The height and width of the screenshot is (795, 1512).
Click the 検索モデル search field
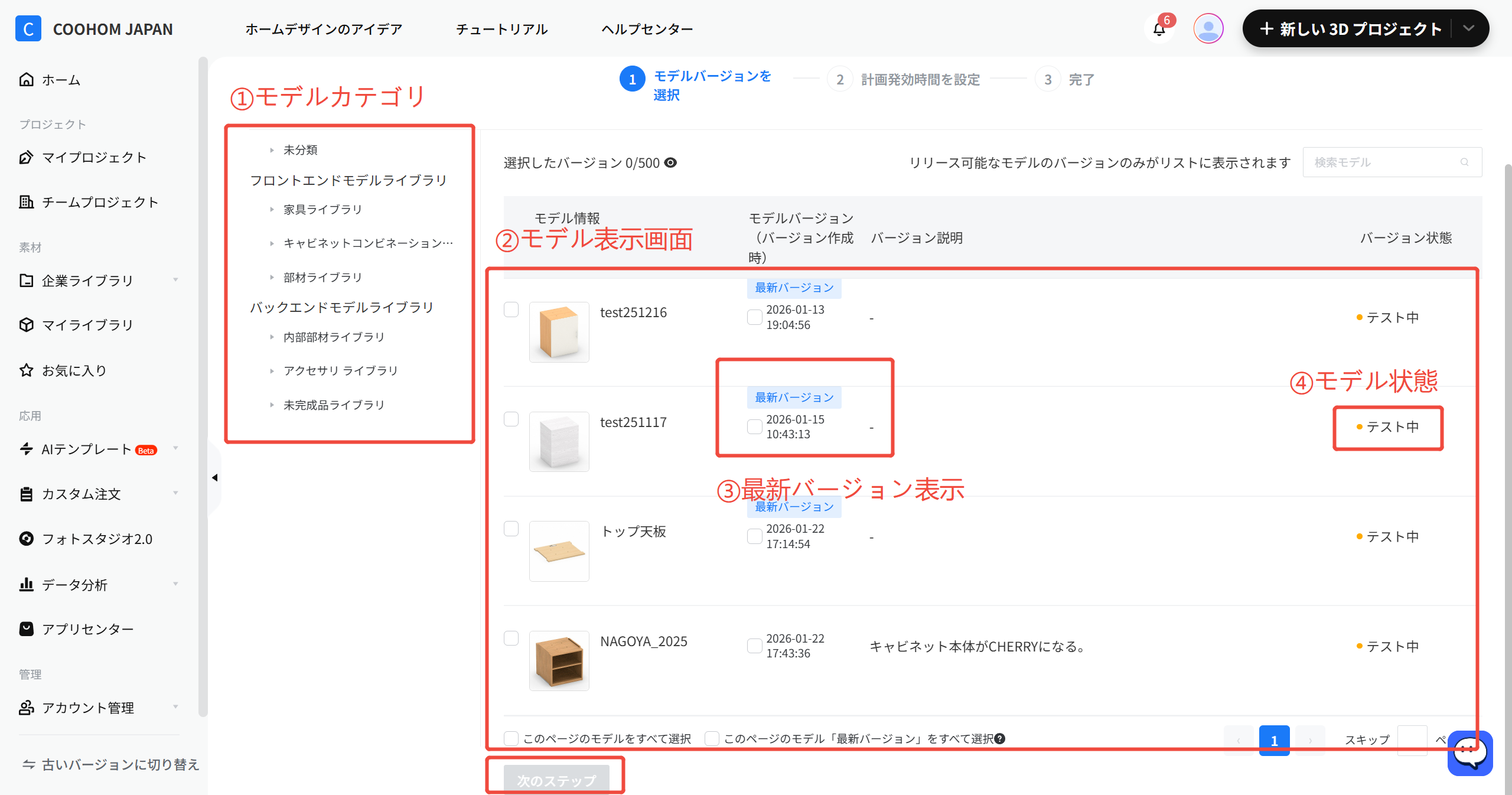click(x=1392, y=162)
